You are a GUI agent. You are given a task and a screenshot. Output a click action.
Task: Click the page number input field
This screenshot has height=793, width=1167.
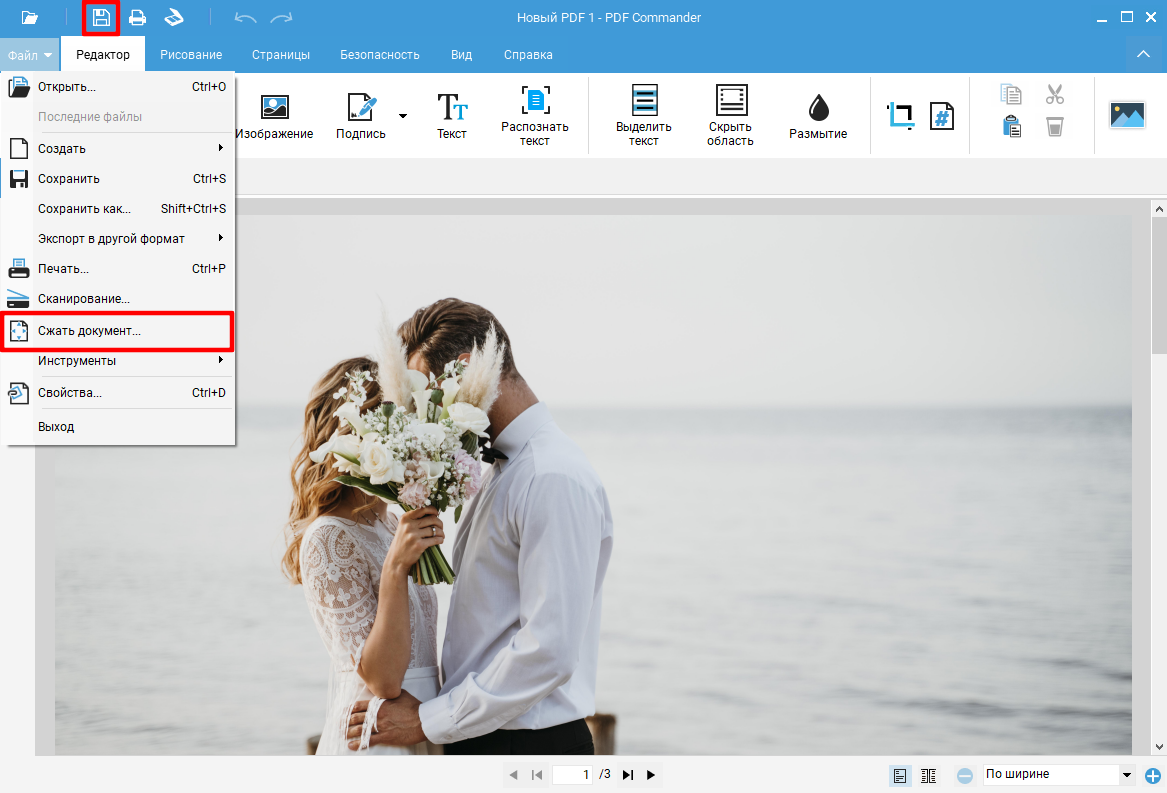(572, 775)
